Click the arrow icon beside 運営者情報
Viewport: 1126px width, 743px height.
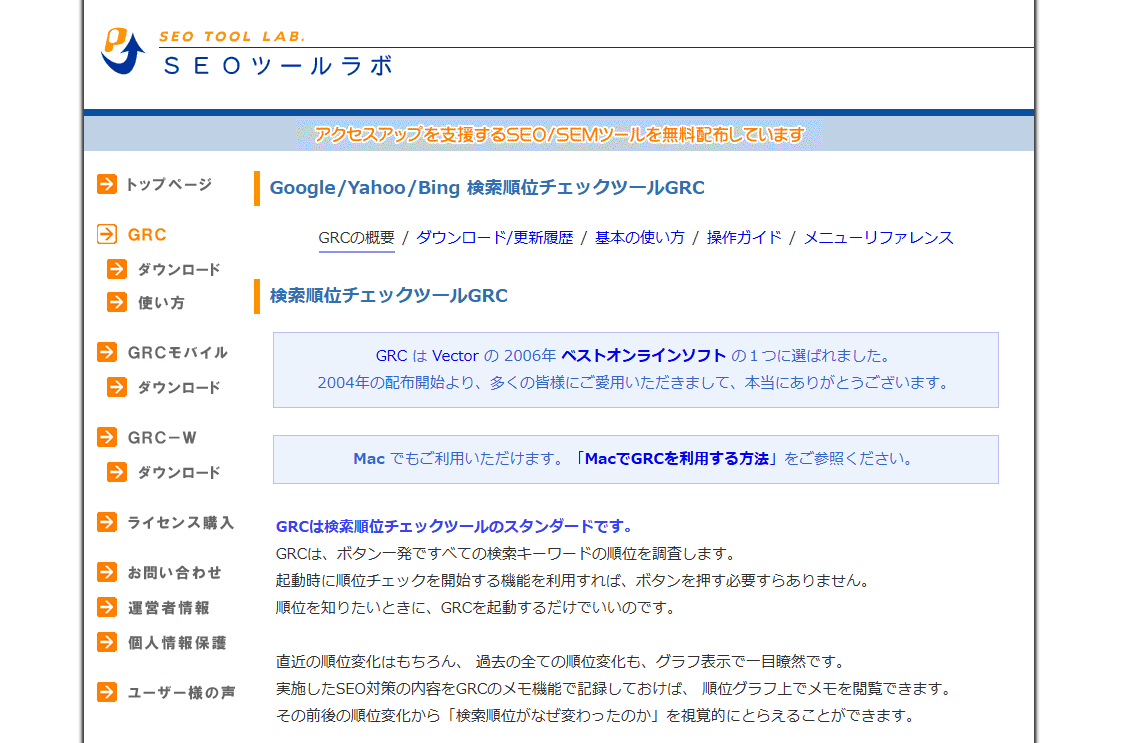point(107,607)
